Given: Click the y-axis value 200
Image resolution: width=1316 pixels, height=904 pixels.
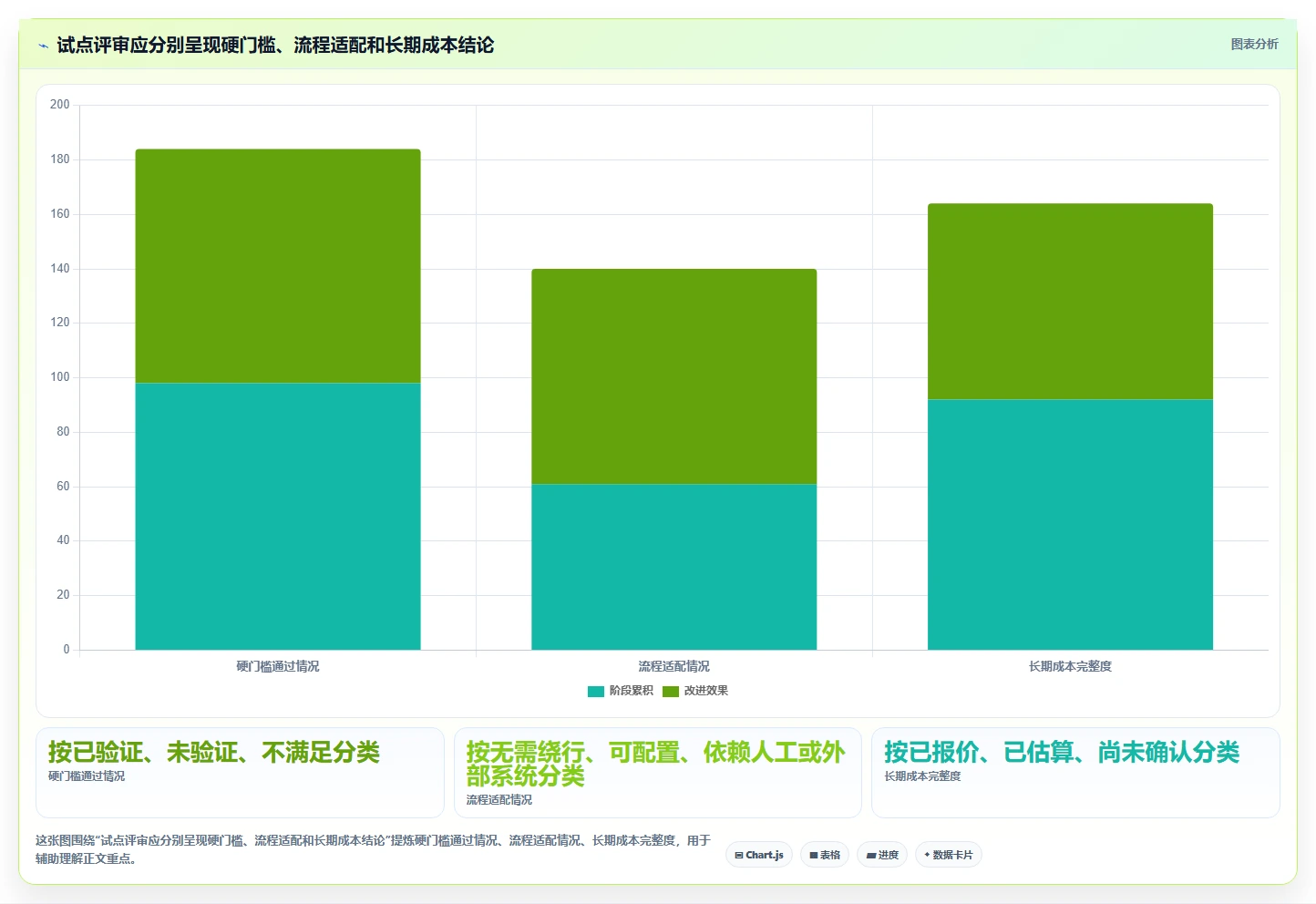Looking at the screenshot, I should coord(60,104).
